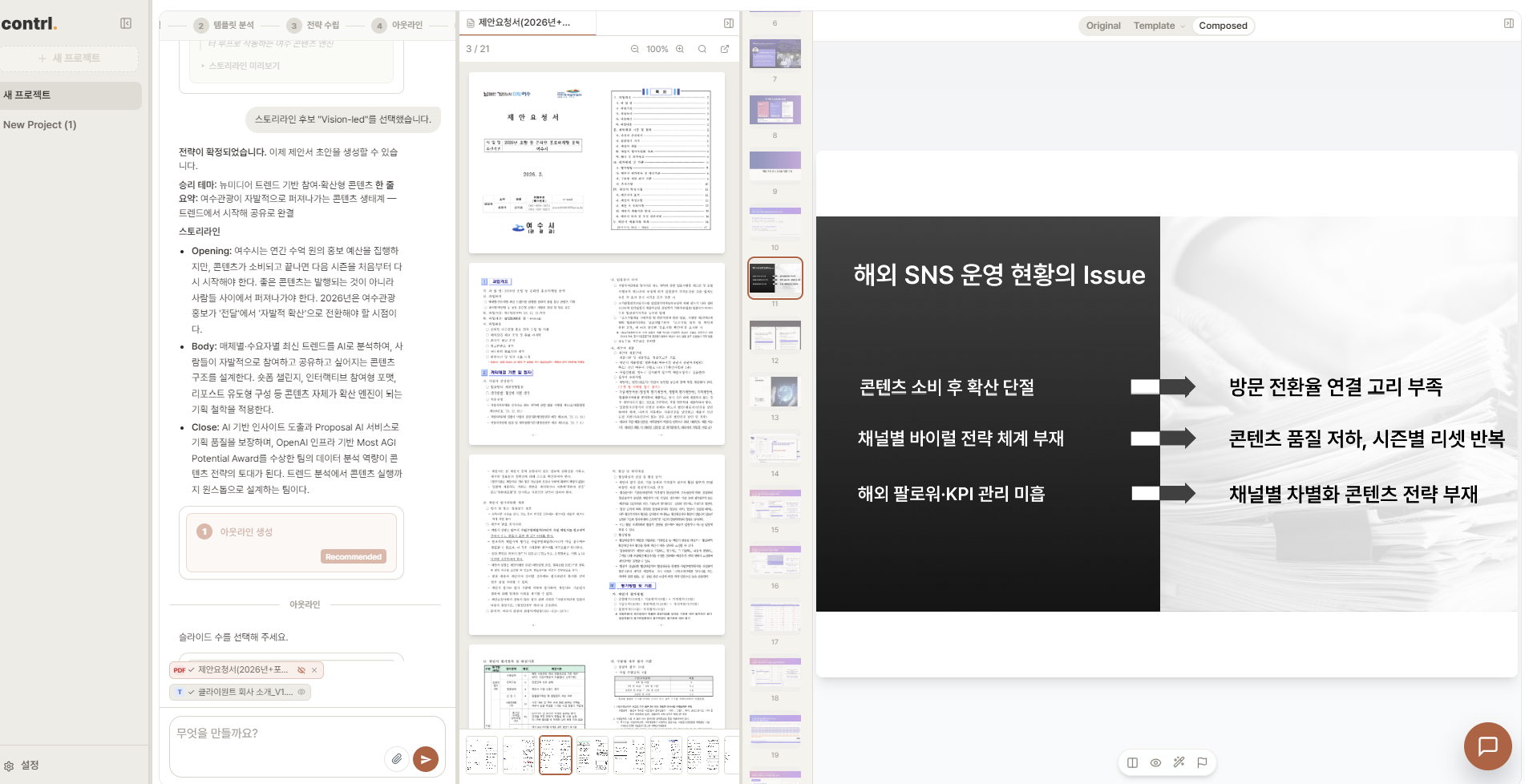The width and height of the screenshot is (1525, 784).
Task: Open slide 14 thumbnail in the slide list
Action: point(775,448)
